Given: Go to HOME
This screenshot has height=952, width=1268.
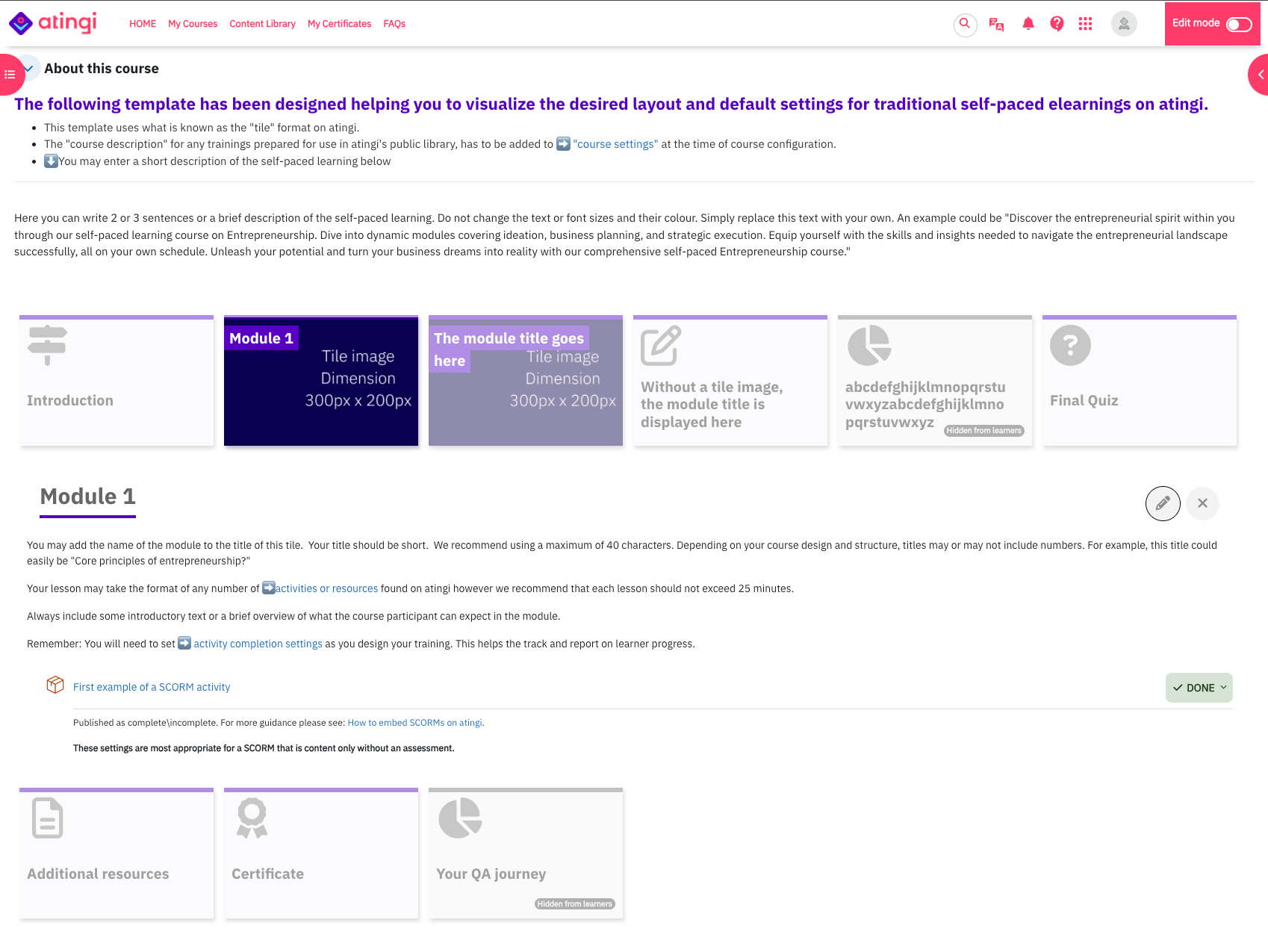Looking at the screenshot, I should (x=143, y=24).
